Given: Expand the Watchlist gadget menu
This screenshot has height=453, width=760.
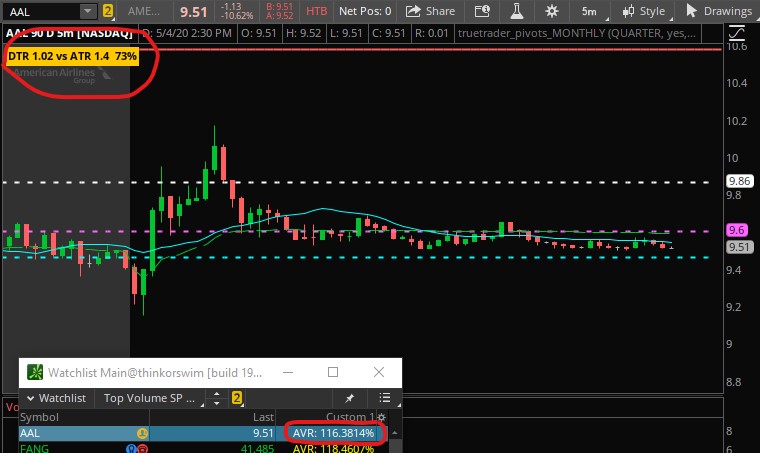Looking at the screenshot, I should (62, 397).
